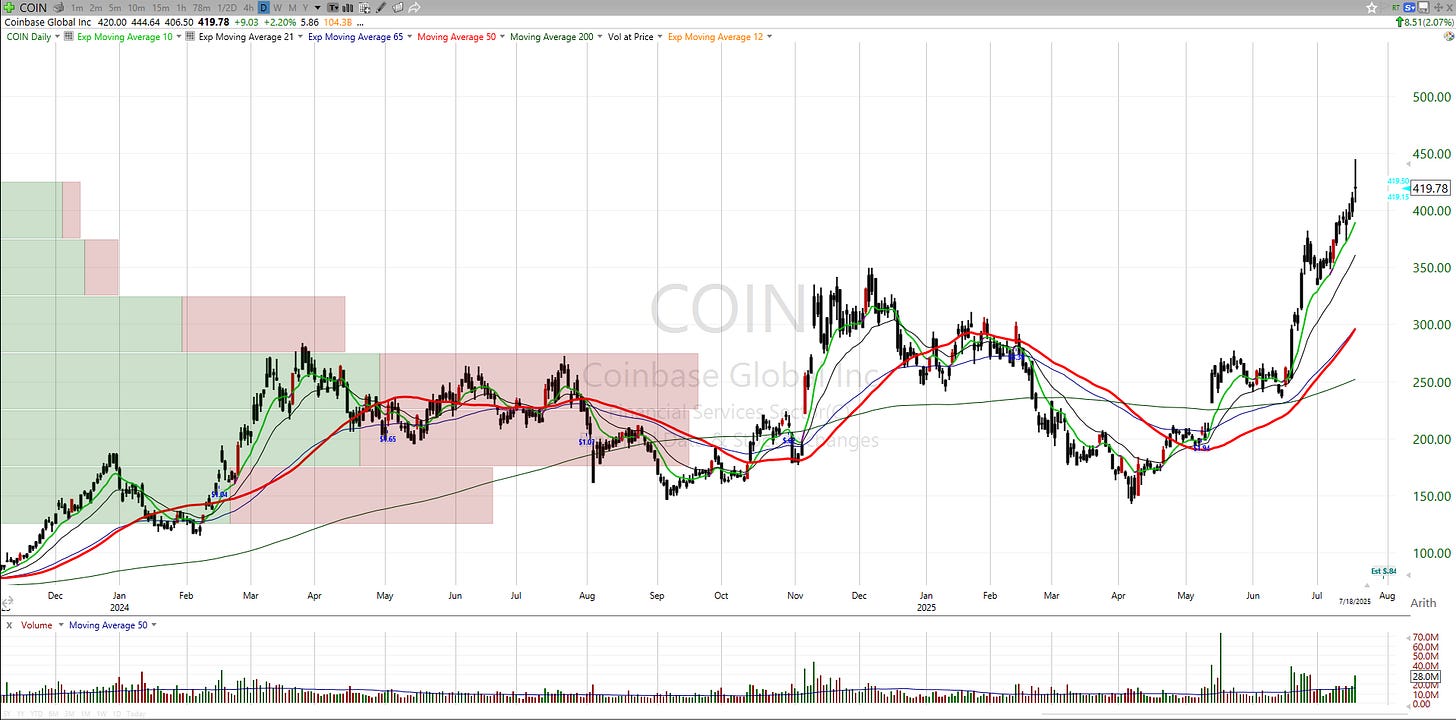Select the 2m timeframe
Viewport: 1456px width, 720px height.
(96, 7)
